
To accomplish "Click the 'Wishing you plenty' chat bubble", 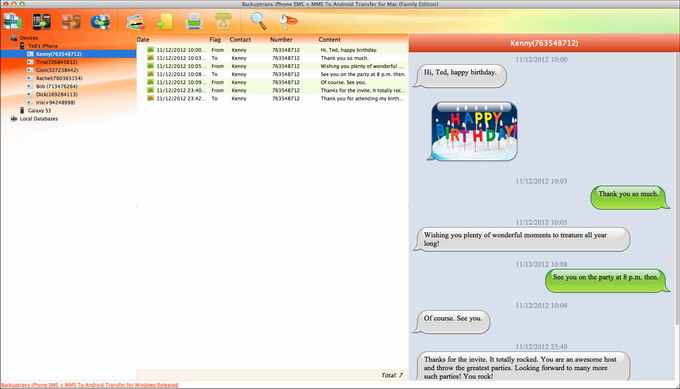I will (x=522, y=239).
